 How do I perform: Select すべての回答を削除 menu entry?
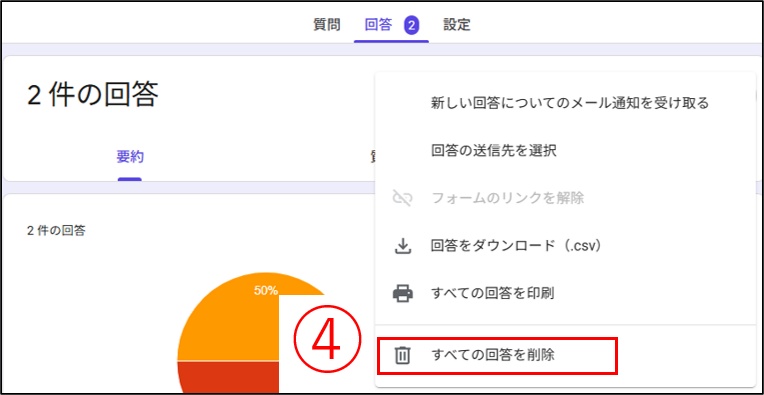[x=497, y=356]
